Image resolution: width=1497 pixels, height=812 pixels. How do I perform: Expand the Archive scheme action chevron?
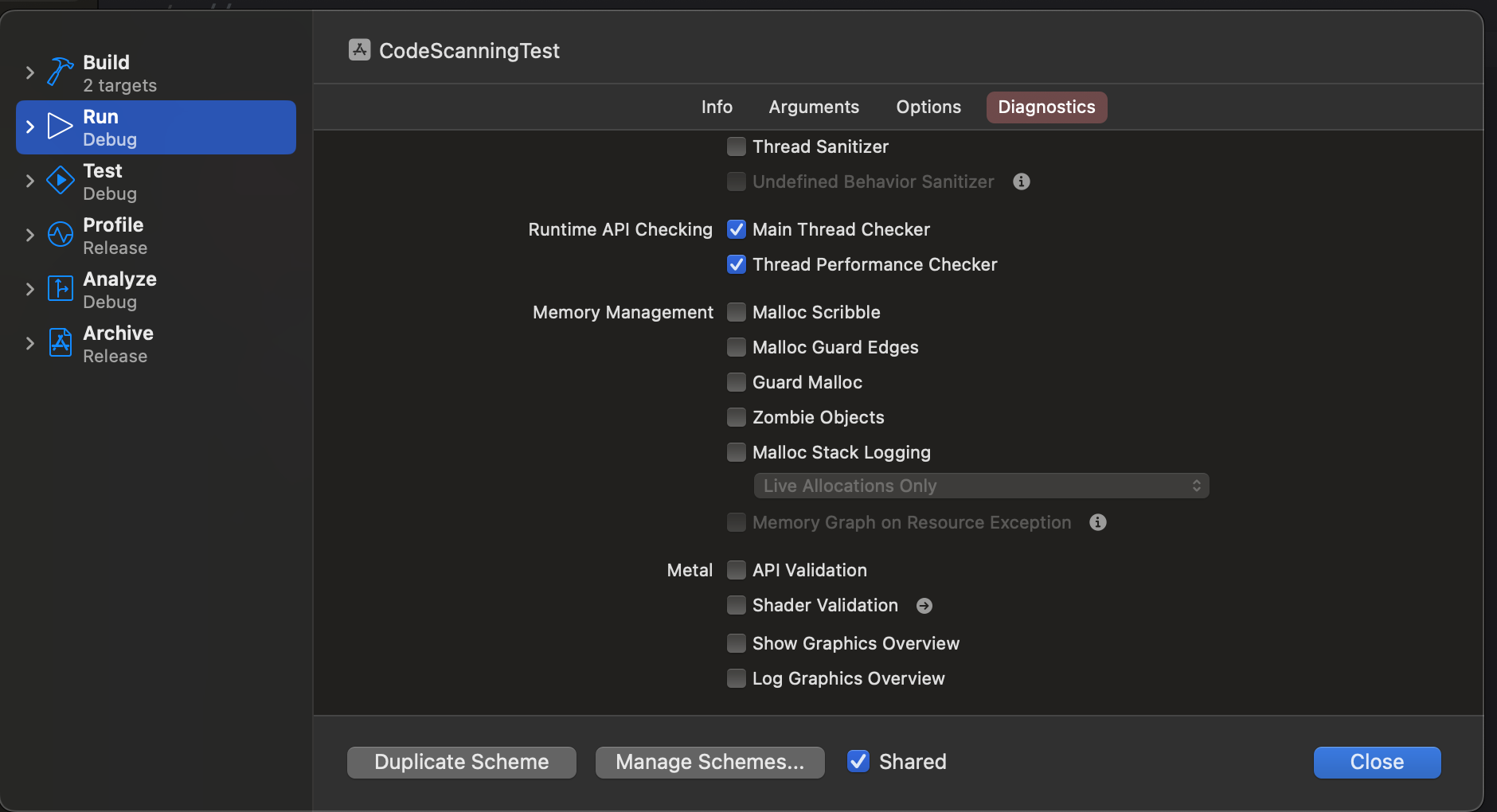pyautogui.click(x=30, y=343)
